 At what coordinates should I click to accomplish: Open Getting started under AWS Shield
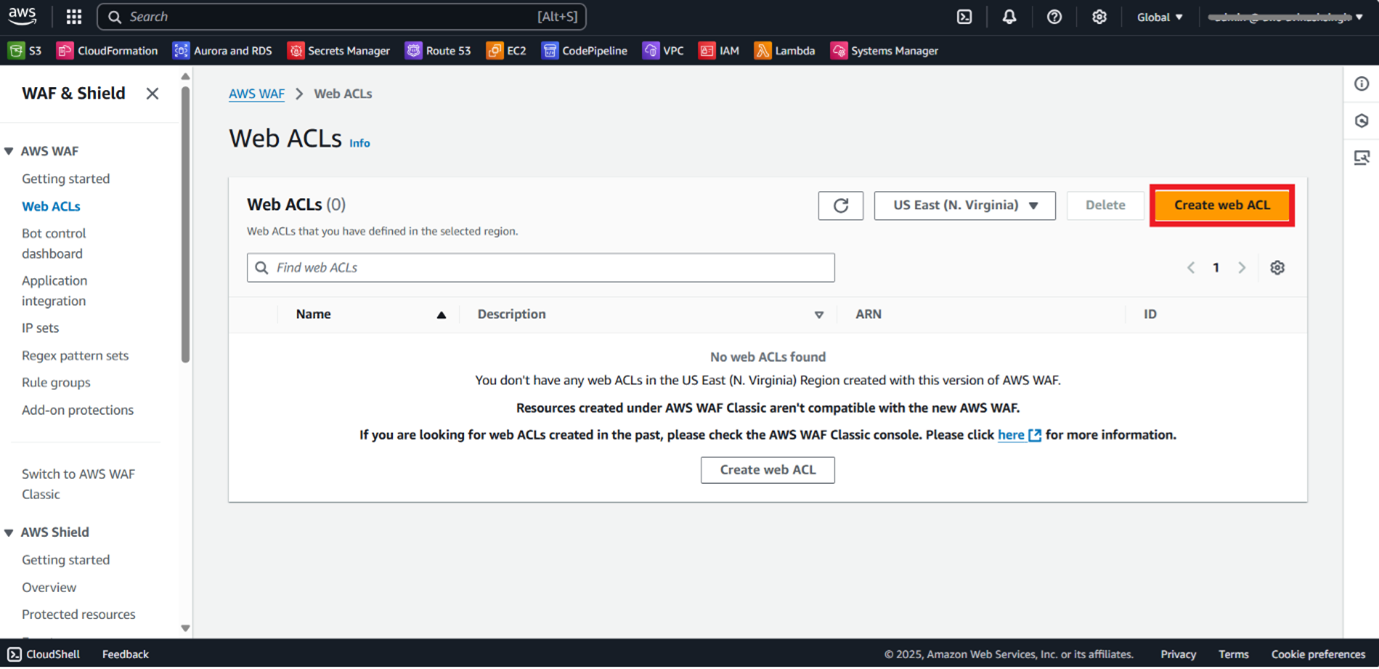coord(66,560)
